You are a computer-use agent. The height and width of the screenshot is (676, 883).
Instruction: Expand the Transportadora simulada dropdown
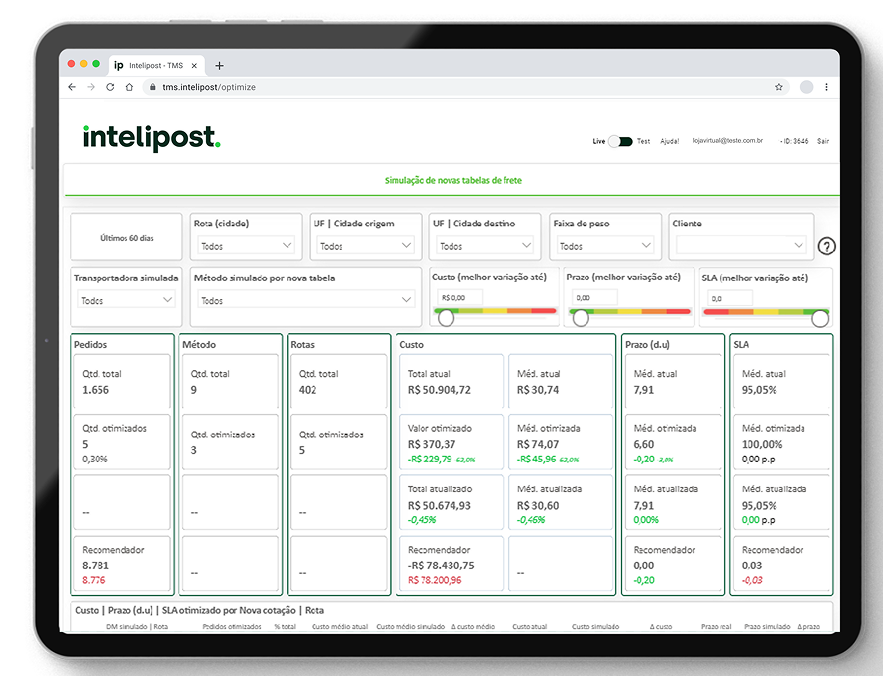coord(126,300)
